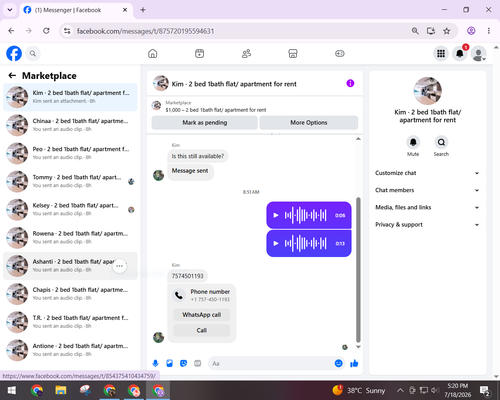The height and width of the screenshot is (400, 500).
Task: Click the 0:06 audio clip waveform
Action: click(x=305, y=215)
